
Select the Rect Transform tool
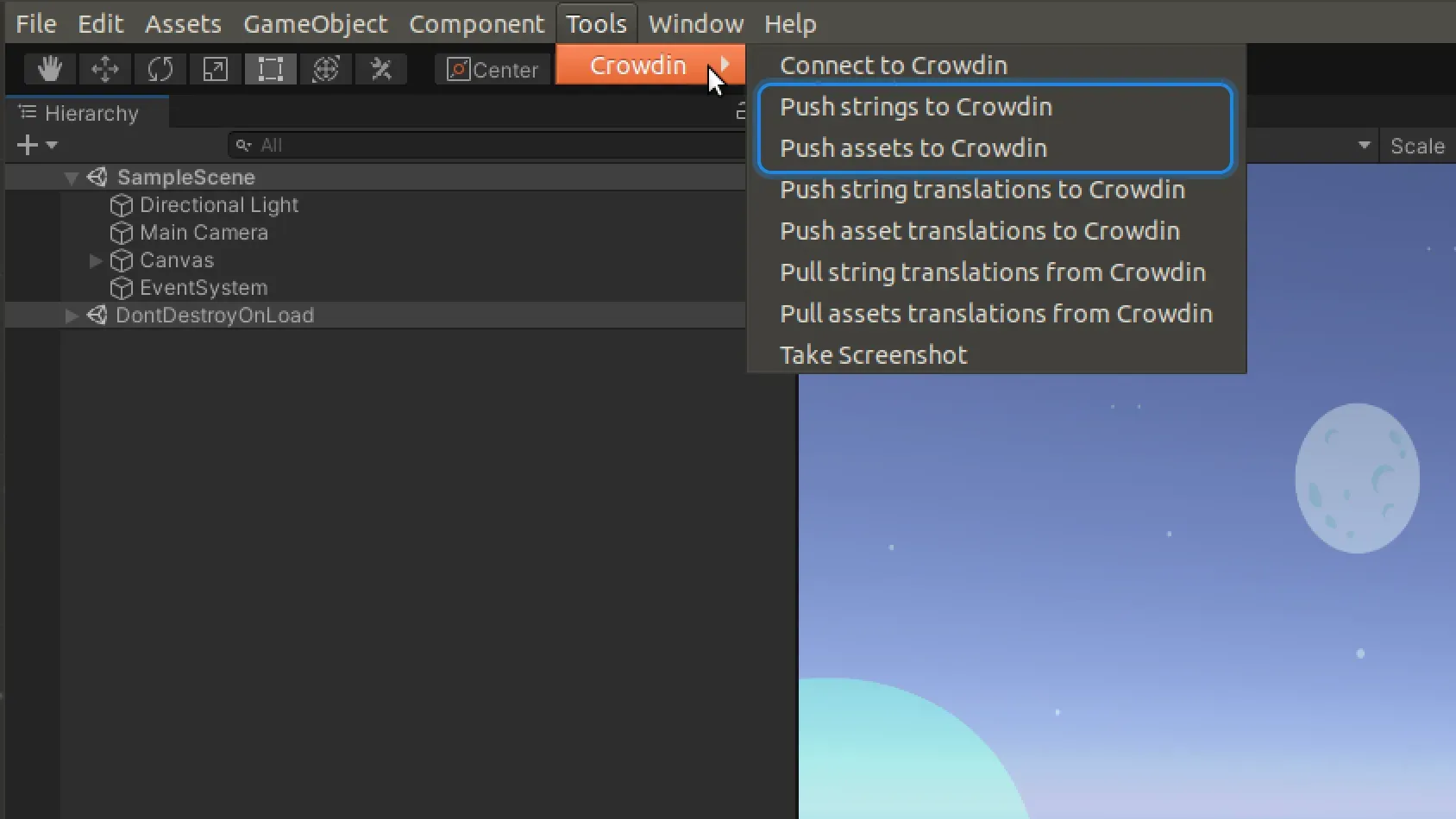click(x=270, y=69)
